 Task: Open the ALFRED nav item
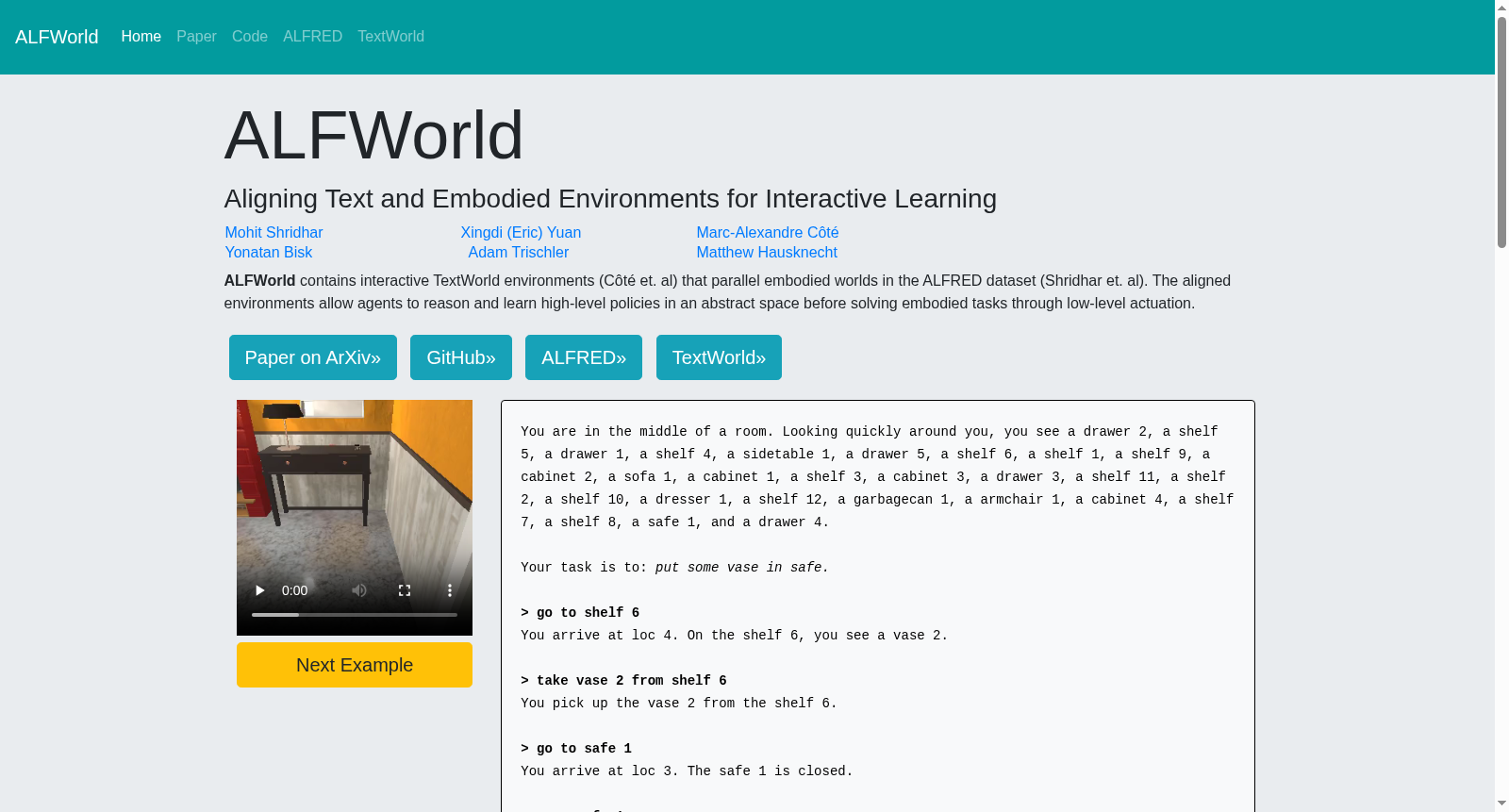tap(312, 37)
